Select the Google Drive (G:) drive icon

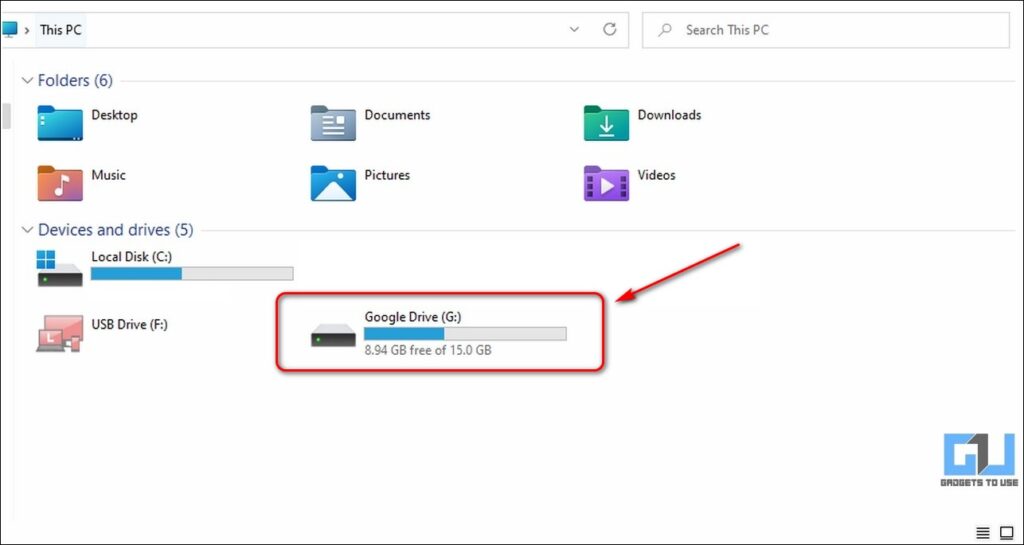(333, 335)
